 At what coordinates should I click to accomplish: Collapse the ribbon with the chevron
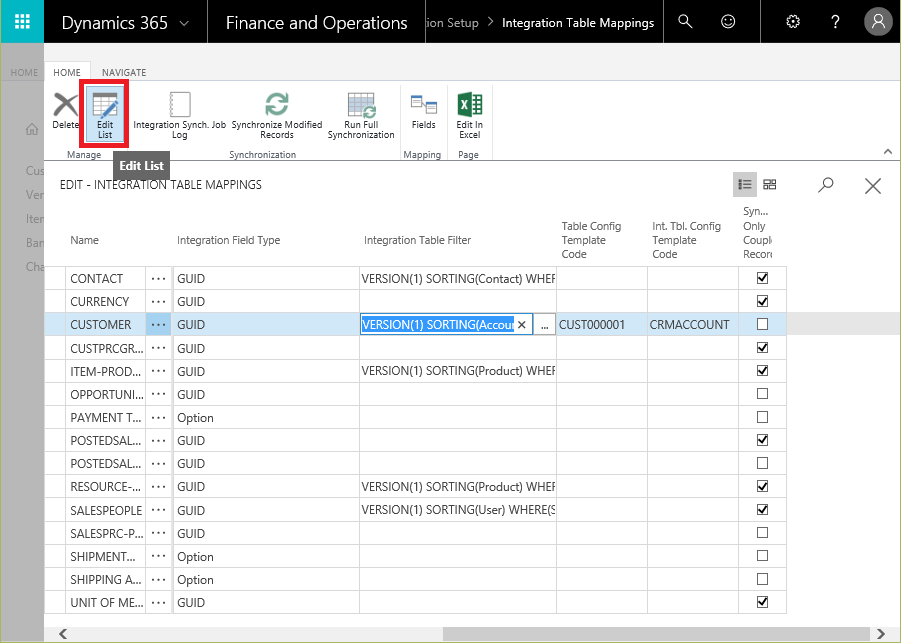pyautogui.click(x=888, y=152)
